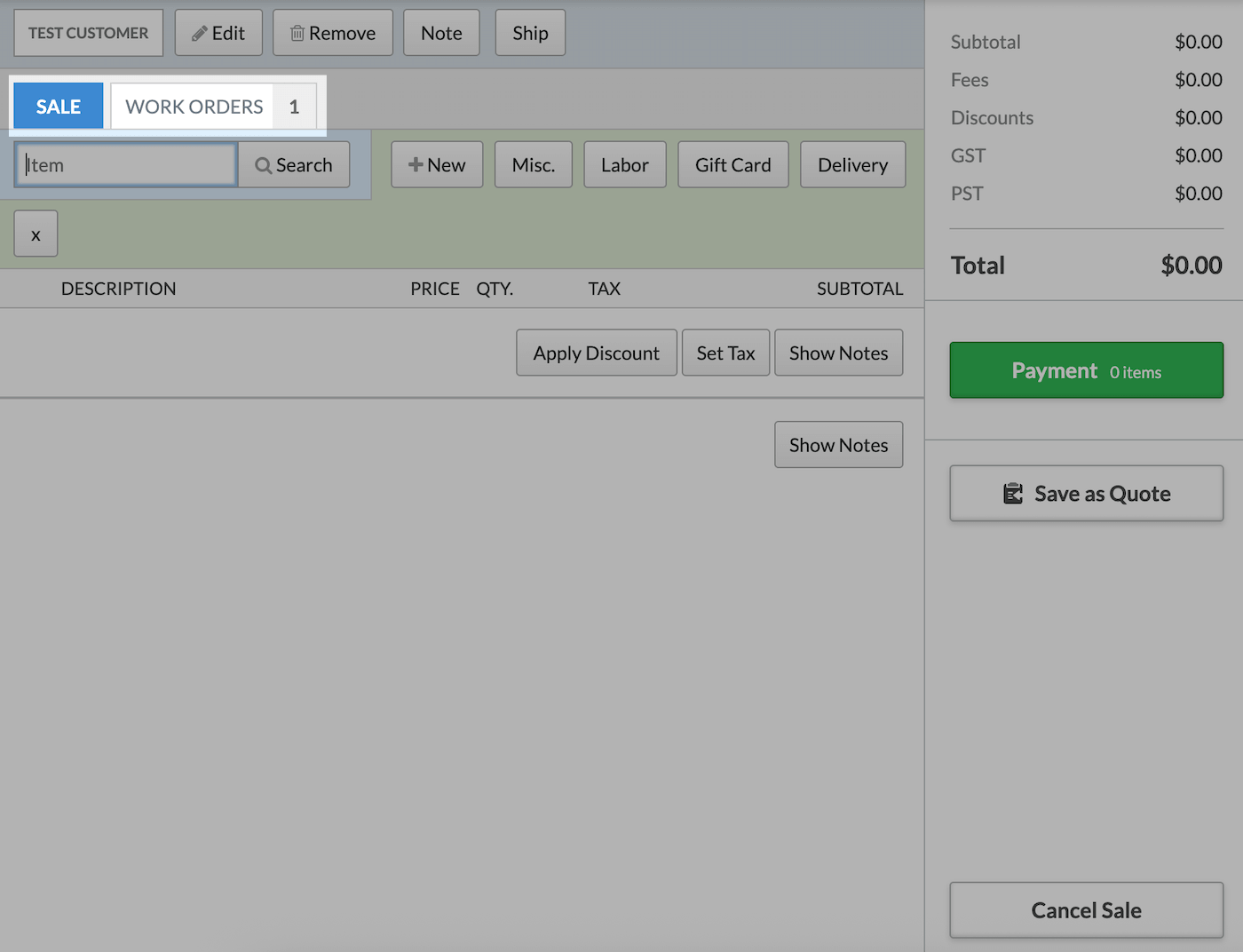The height and width of the screenshot is (952, 1243).
Task: Add a Note to the sale
Action: pyautogui.click(x=441, y=33)
